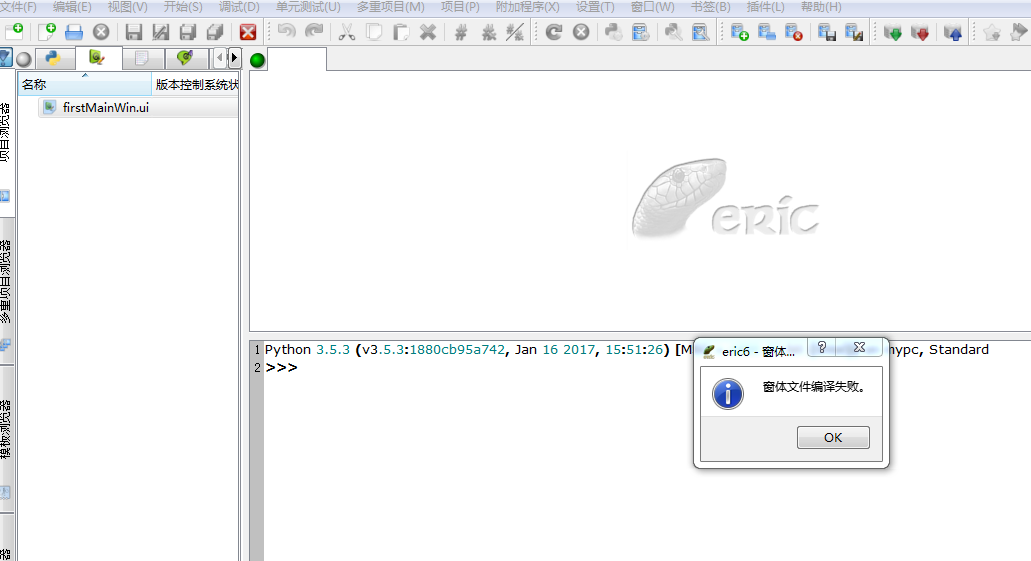
Task: Switch to the Translations tab with green icon
Action: [x=185, y=59]
